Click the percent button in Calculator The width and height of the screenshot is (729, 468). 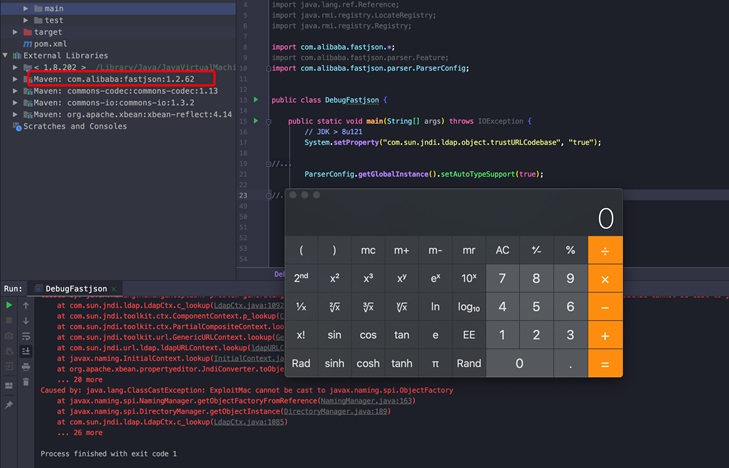click(570, 250)
